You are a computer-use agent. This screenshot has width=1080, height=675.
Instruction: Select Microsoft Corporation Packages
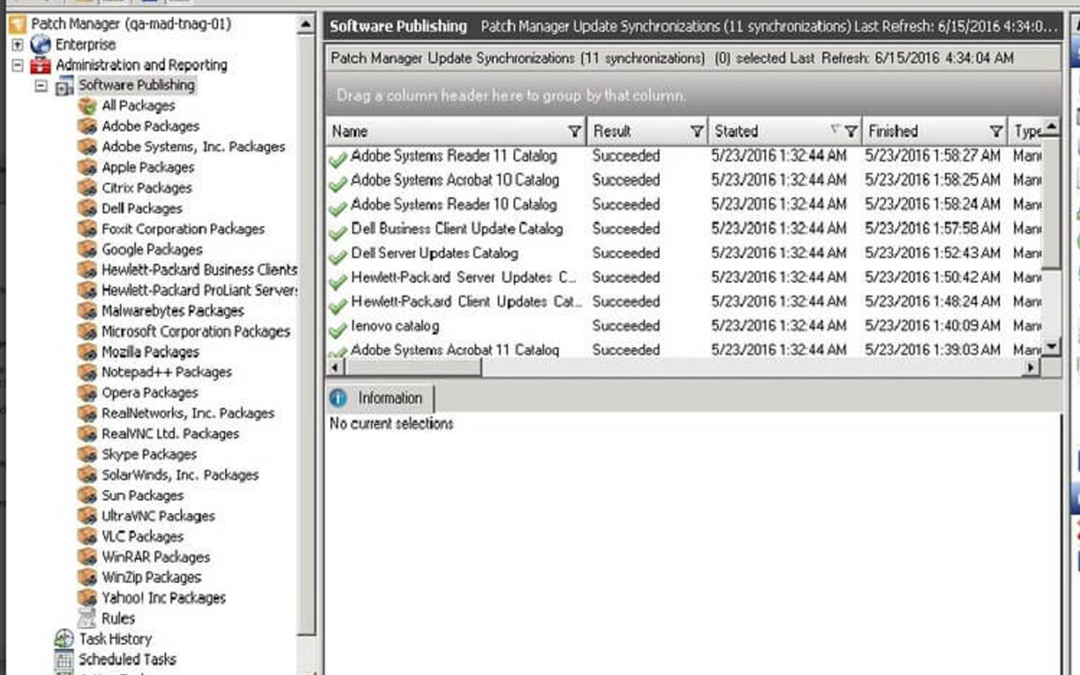(x=196, y=331)
